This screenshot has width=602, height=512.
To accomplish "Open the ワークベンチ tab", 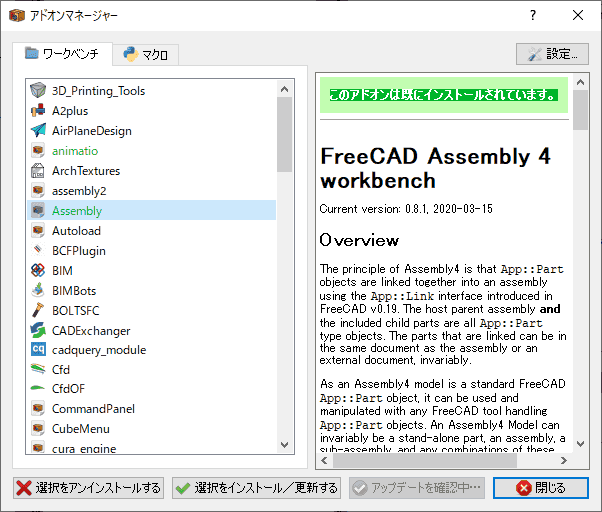I will coord(62,54).
